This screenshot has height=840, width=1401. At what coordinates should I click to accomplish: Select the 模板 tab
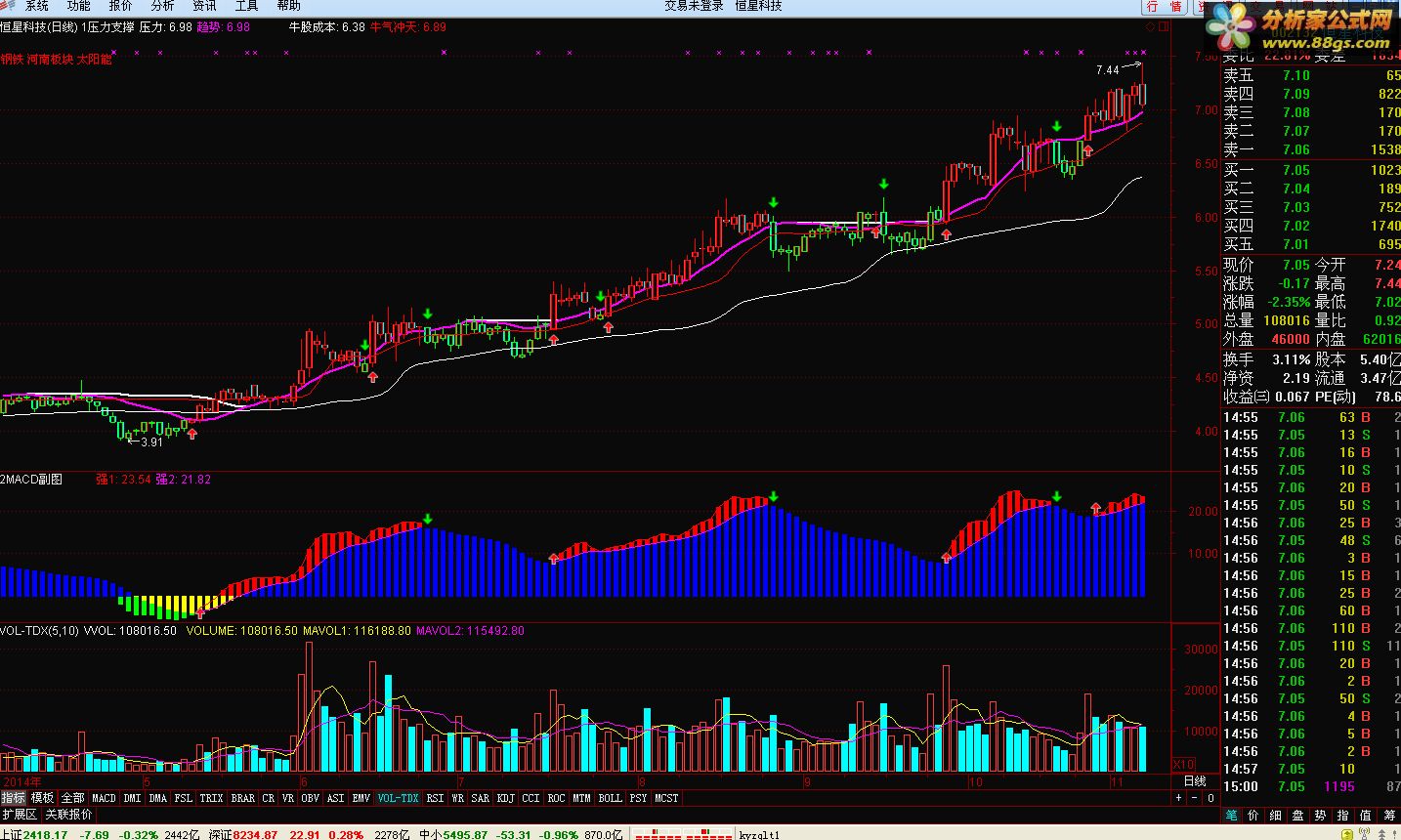tap(43, 798)
